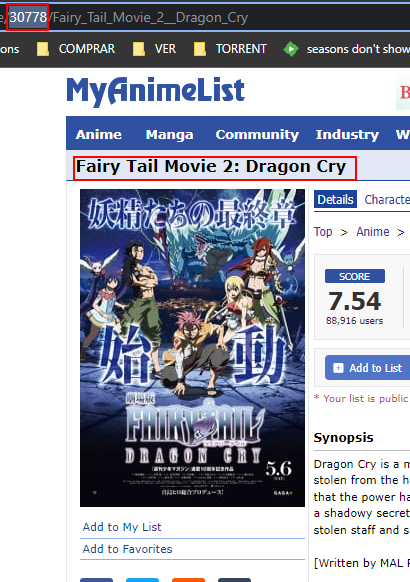Share via the orange Reddit button
This screenshot has height=582, width=410.
point(188,580)
